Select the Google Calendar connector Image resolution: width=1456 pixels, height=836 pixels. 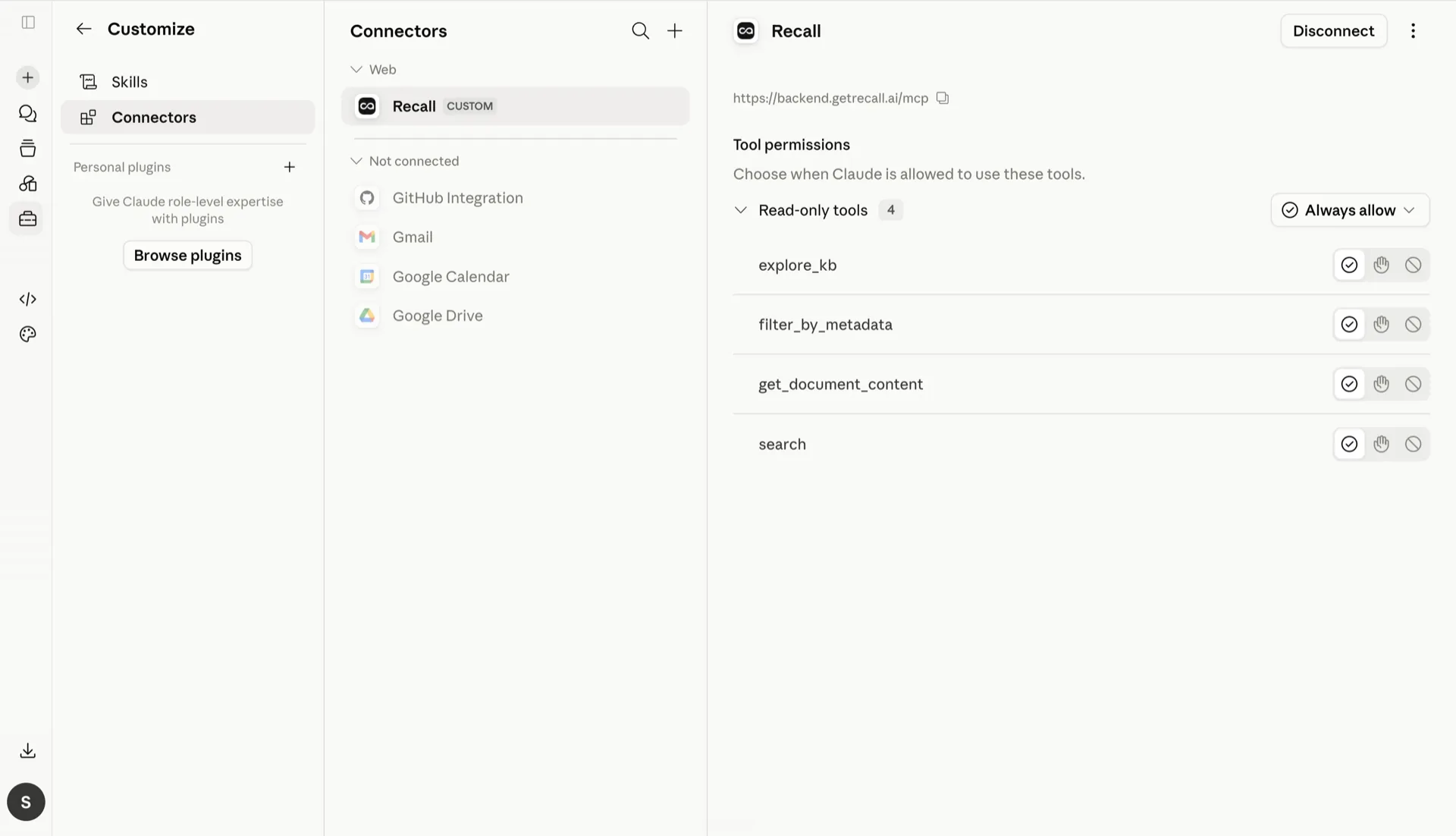515,277
